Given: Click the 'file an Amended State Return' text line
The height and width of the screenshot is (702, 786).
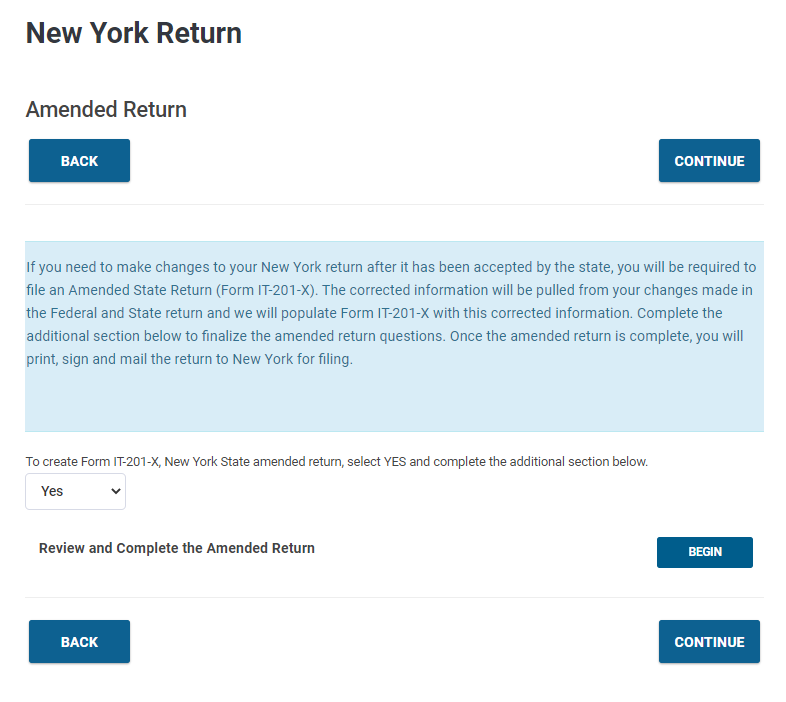Looking at the screenshot, I should 389,290.
